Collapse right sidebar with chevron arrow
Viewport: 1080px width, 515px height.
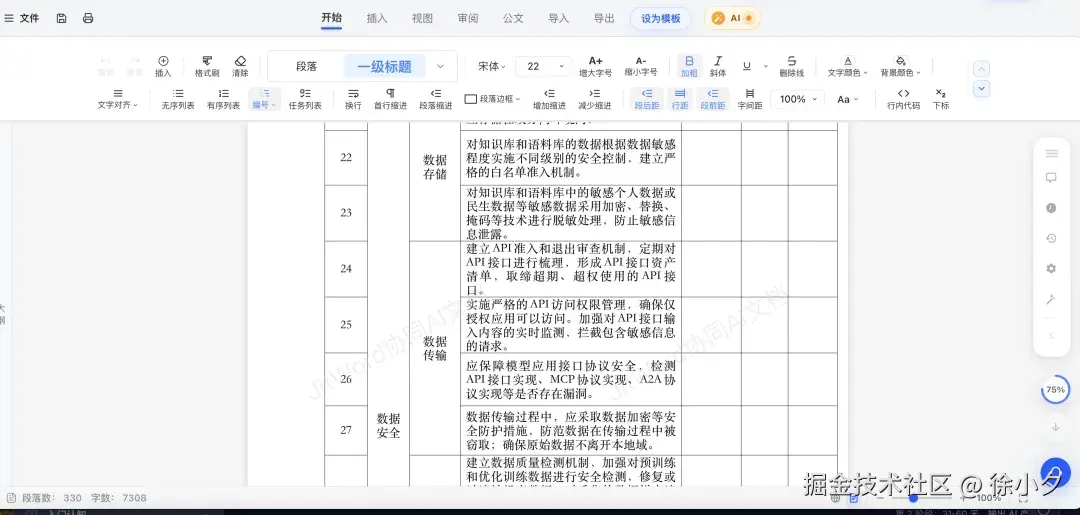tap(1051, 336)
